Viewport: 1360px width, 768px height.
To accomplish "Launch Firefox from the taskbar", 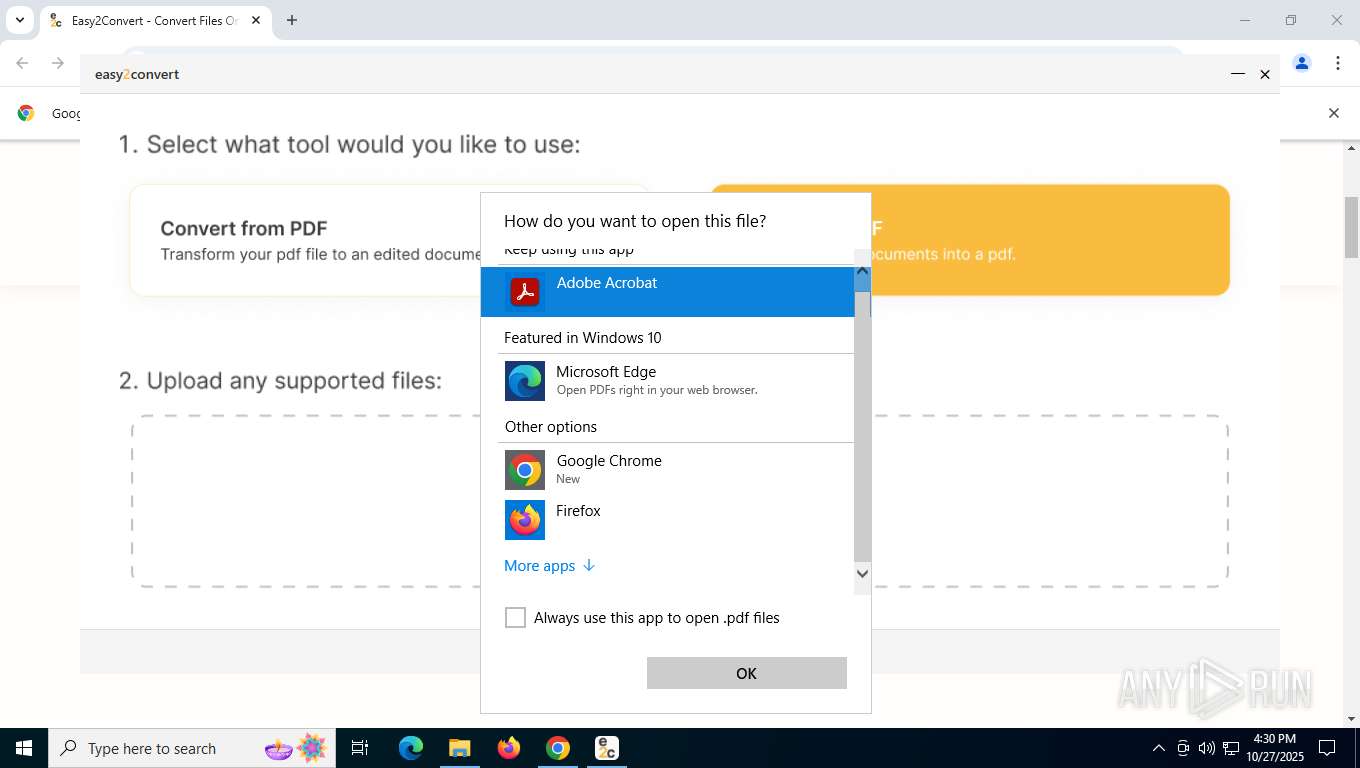I will 509,748.
